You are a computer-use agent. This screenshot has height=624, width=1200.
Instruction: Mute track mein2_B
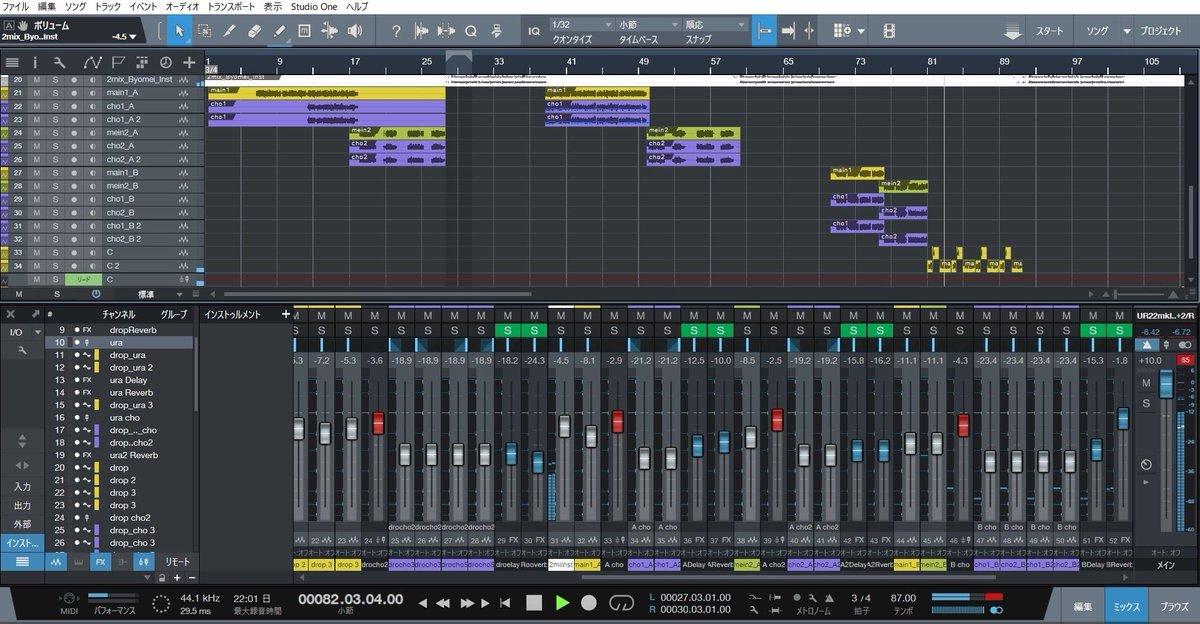(x=37, y=186)
